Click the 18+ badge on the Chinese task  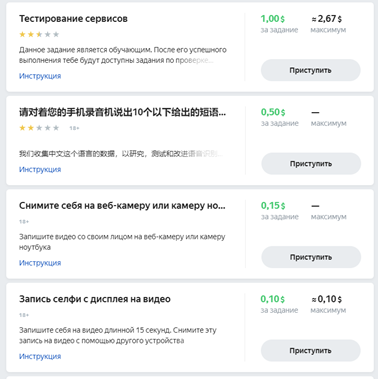[74, 128]
